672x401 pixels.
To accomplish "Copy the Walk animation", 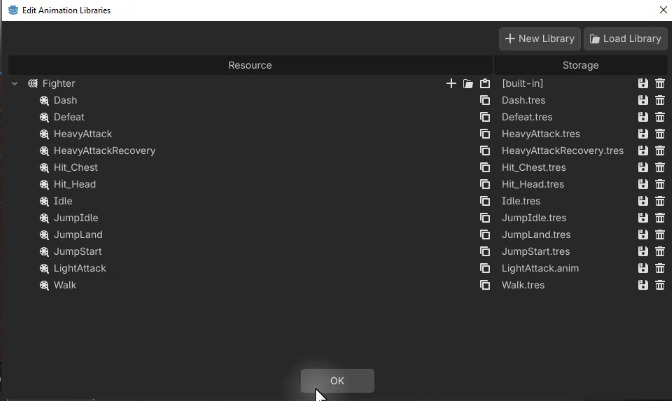I will point(485,285).
